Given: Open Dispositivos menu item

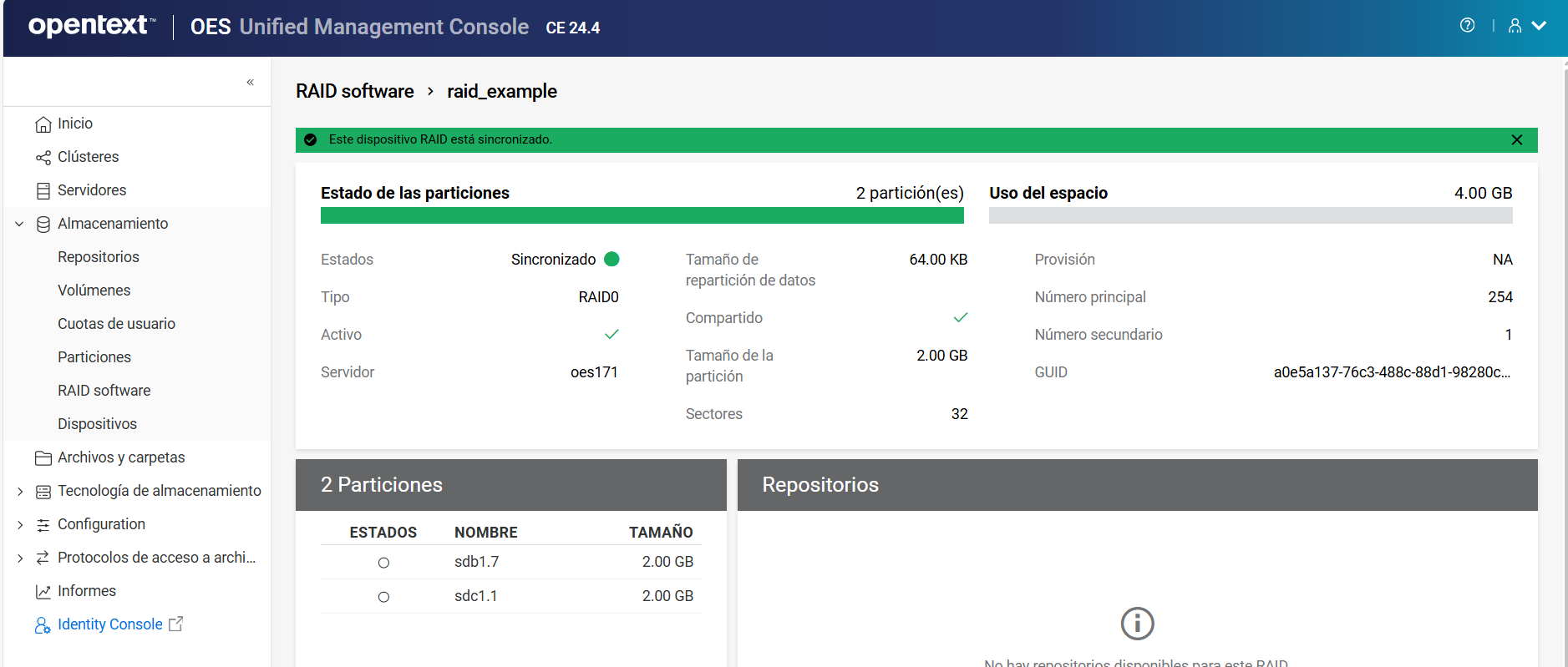Looking at the screenshot, I should (x=97, y=424).
